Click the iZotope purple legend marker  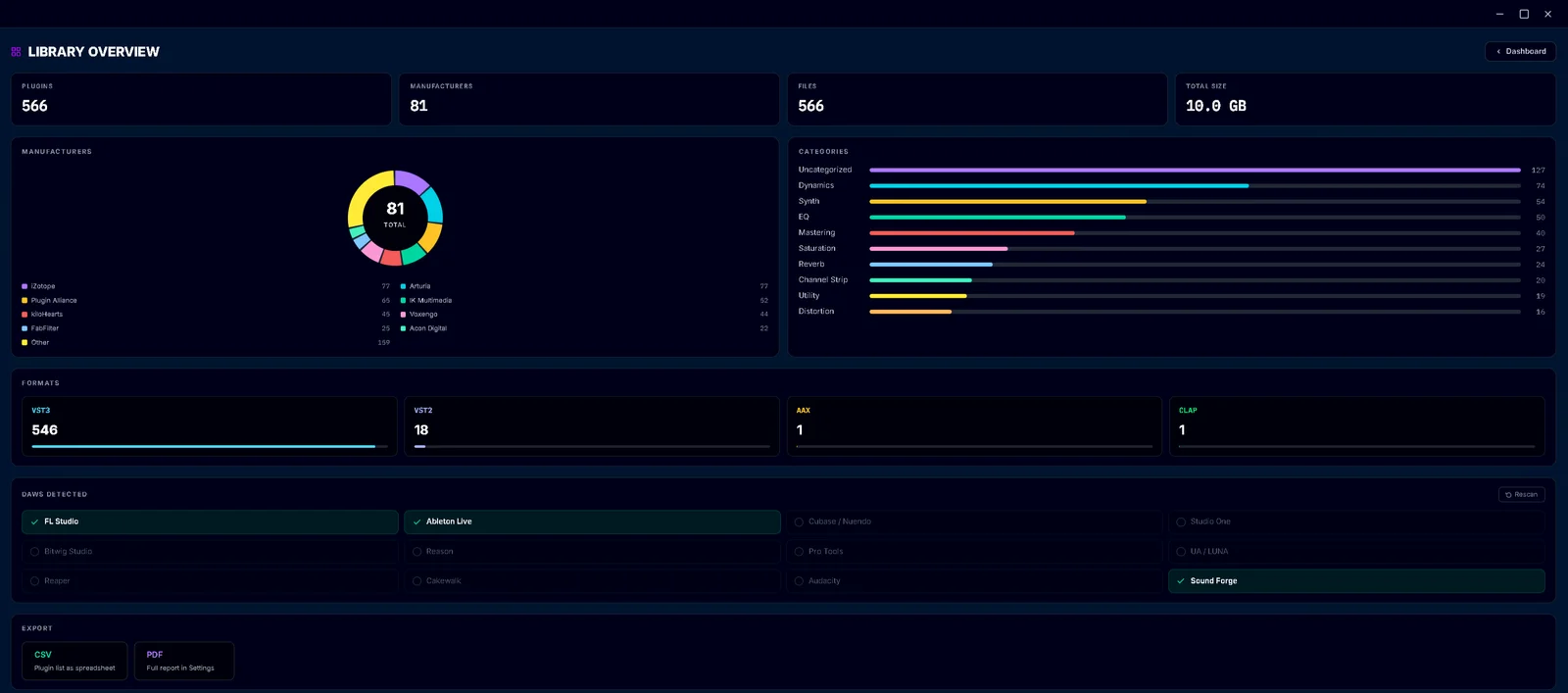click(24, 286)
